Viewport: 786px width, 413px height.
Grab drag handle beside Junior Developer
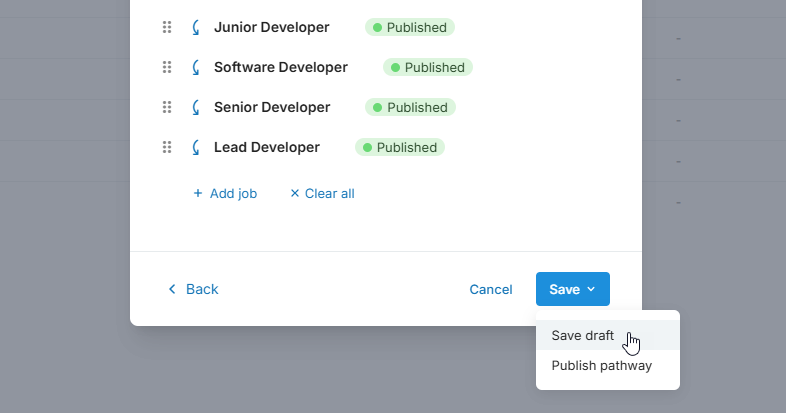[x=167, y=27]
